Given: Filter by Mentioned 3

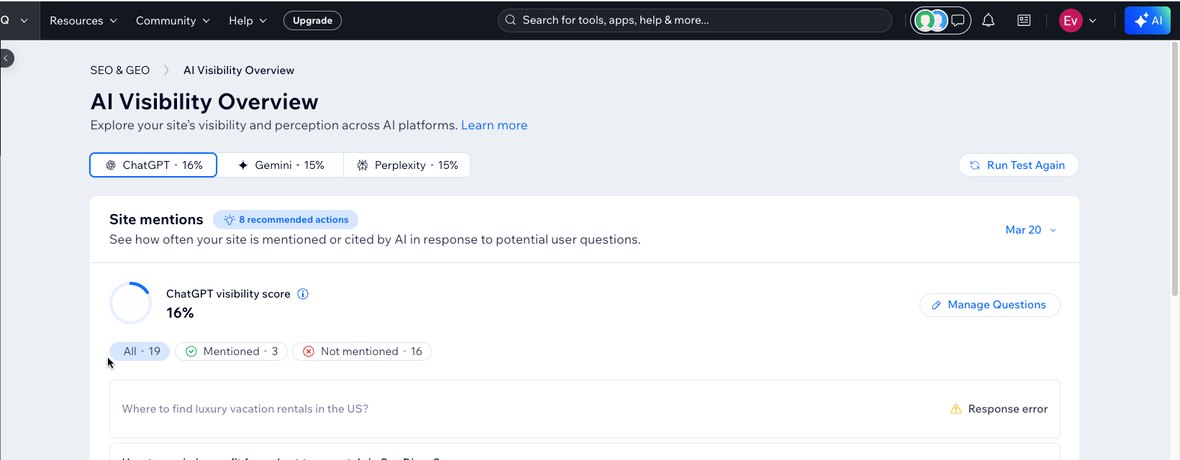Looking at the screenshot, I should coord(231,352).
